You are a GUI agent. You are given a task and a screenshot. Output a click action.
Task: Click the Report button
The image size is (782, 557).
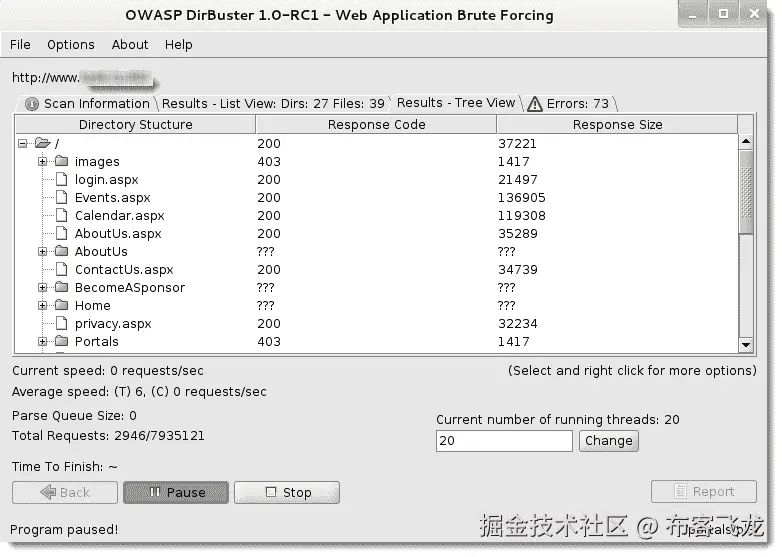click(704, 492)
